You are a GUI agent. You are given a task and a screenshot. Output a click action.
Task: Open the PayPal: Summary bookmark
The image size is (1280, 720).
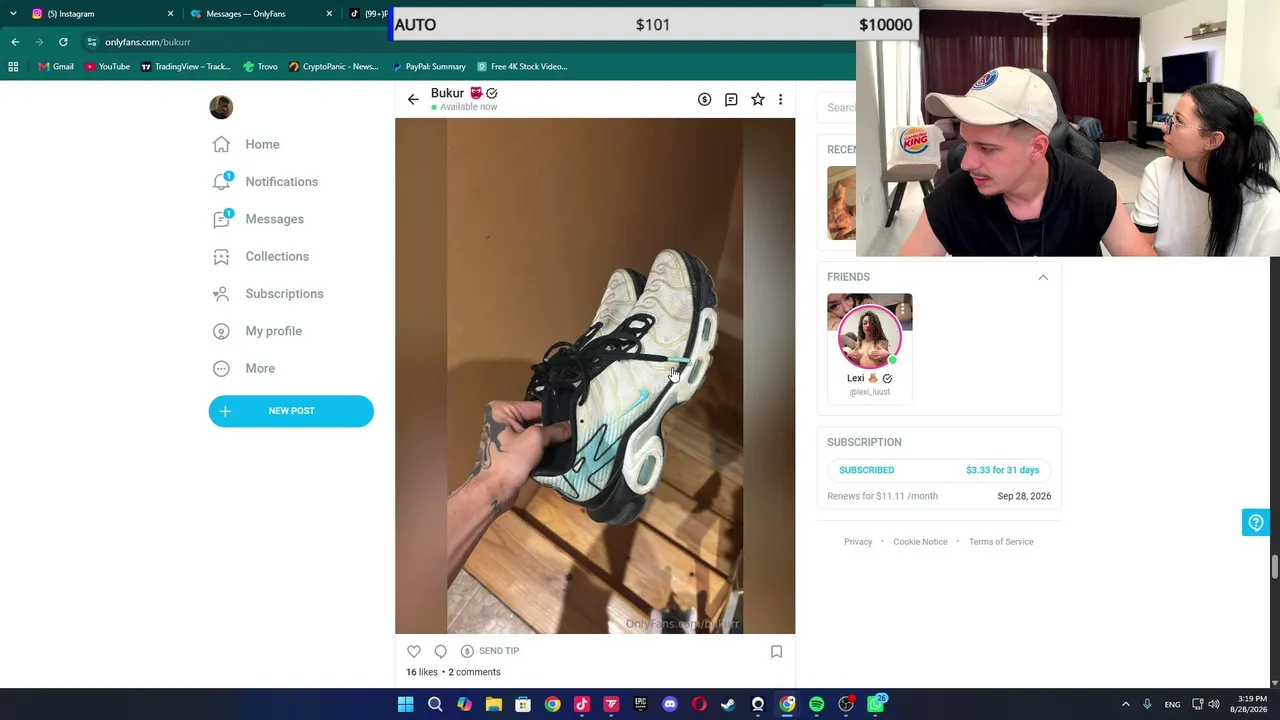click(x=429, y=67)
